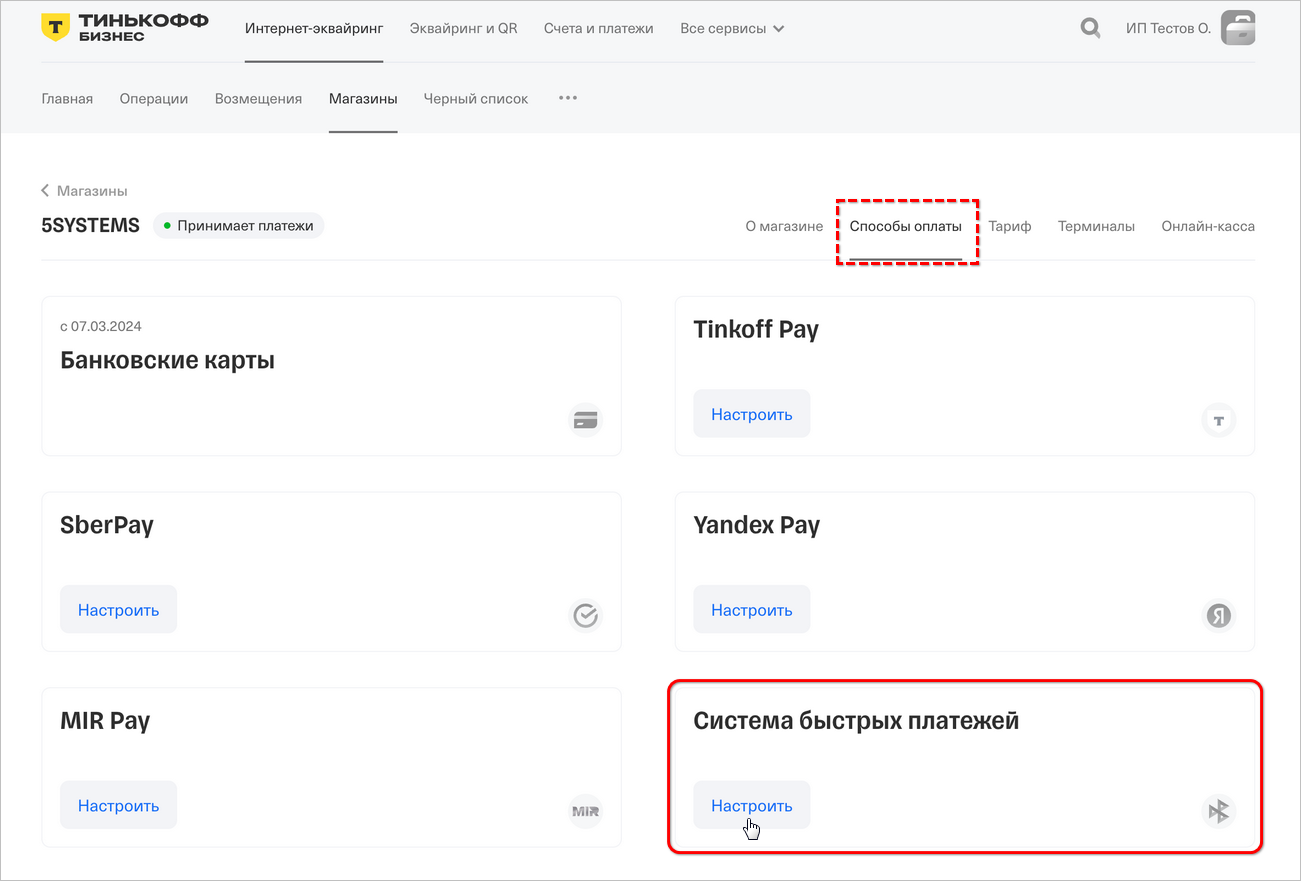Click the MIR Pay card title
Screen dimensions: 1301x881
[105, 720]
